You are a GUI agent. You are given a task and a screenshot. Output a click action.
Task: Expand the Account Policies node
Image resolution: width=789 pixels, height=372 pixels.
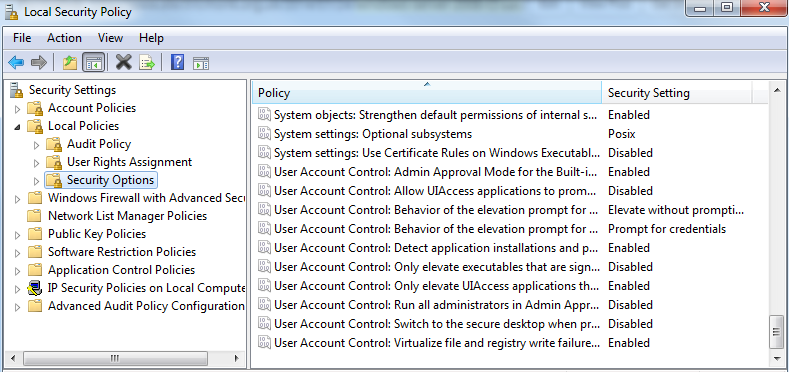[x=18, y=109]
